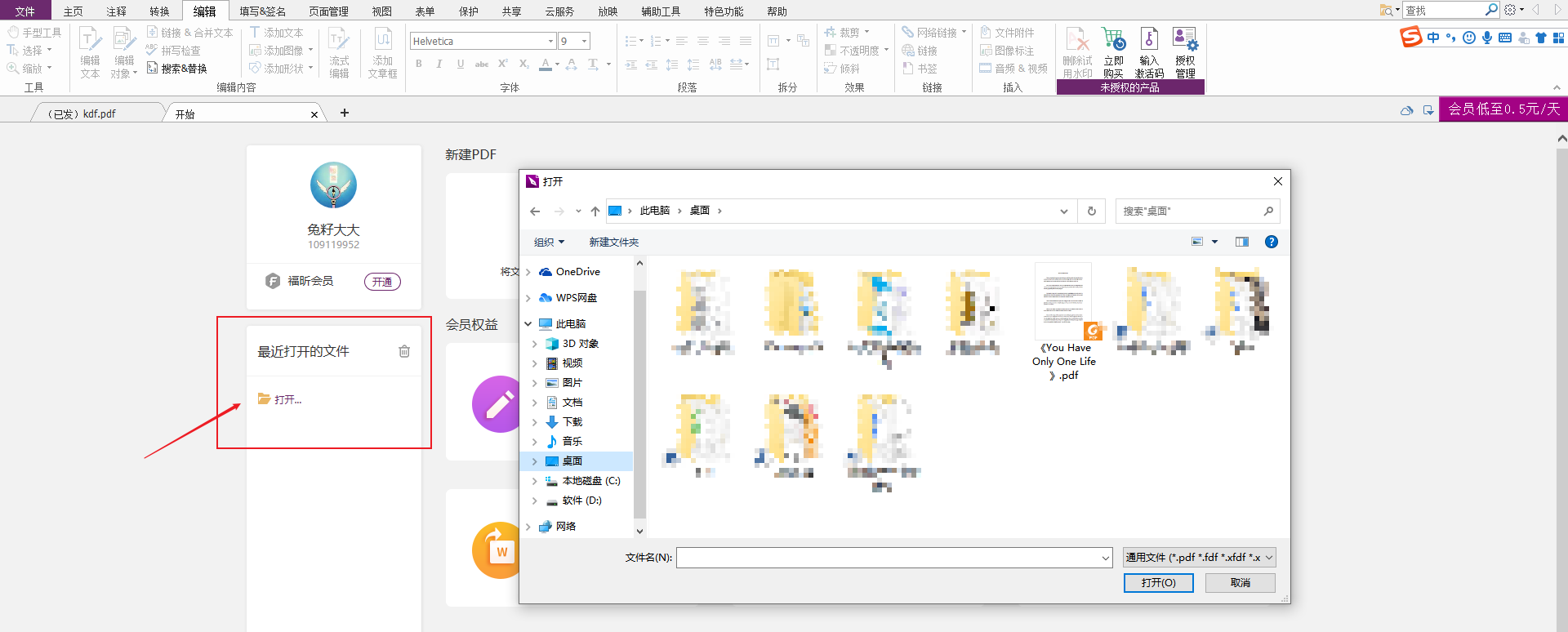This screenshot has height=632, width=1568.
Task: Click the Buy Now (立即购买) cart icon
Action: (x=1113, y=52)
